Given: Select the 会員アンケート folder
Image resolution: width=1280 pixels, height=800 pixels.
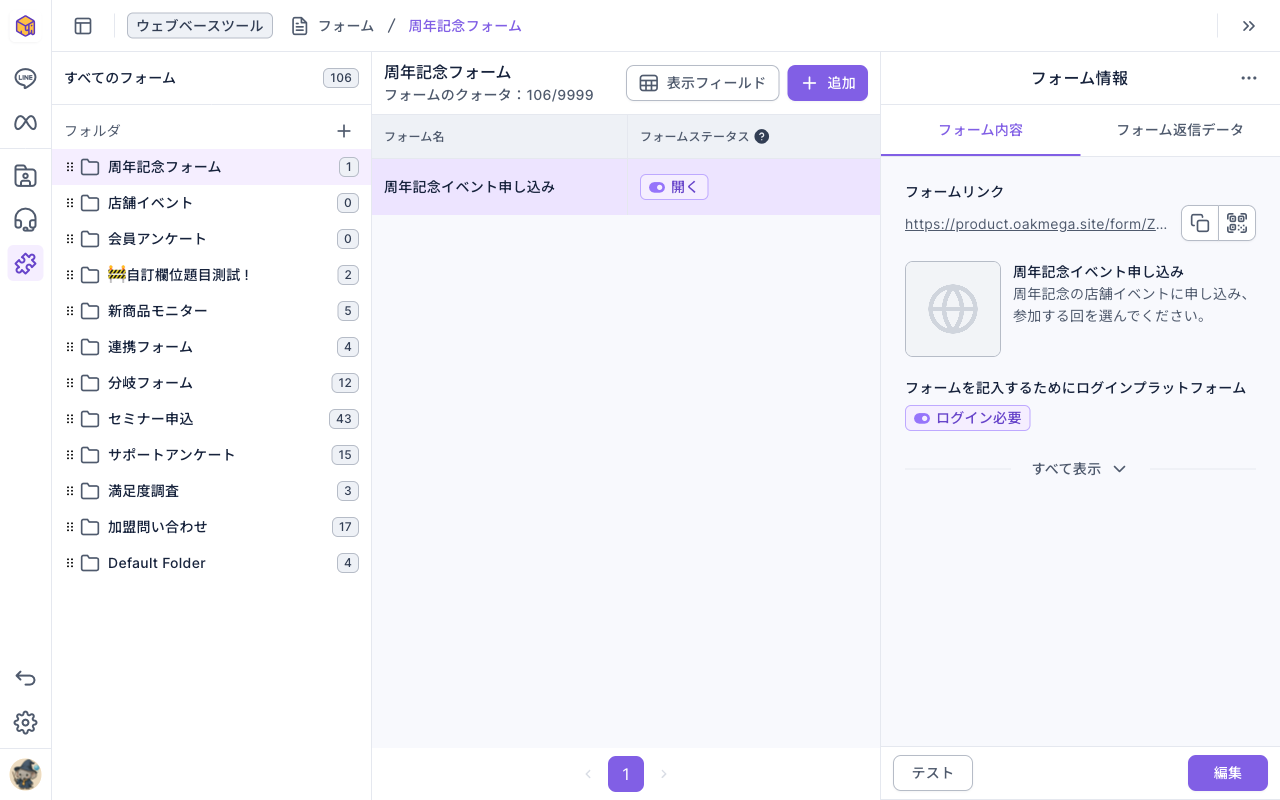Looking at the screenshot, I should tap(211, 239).
